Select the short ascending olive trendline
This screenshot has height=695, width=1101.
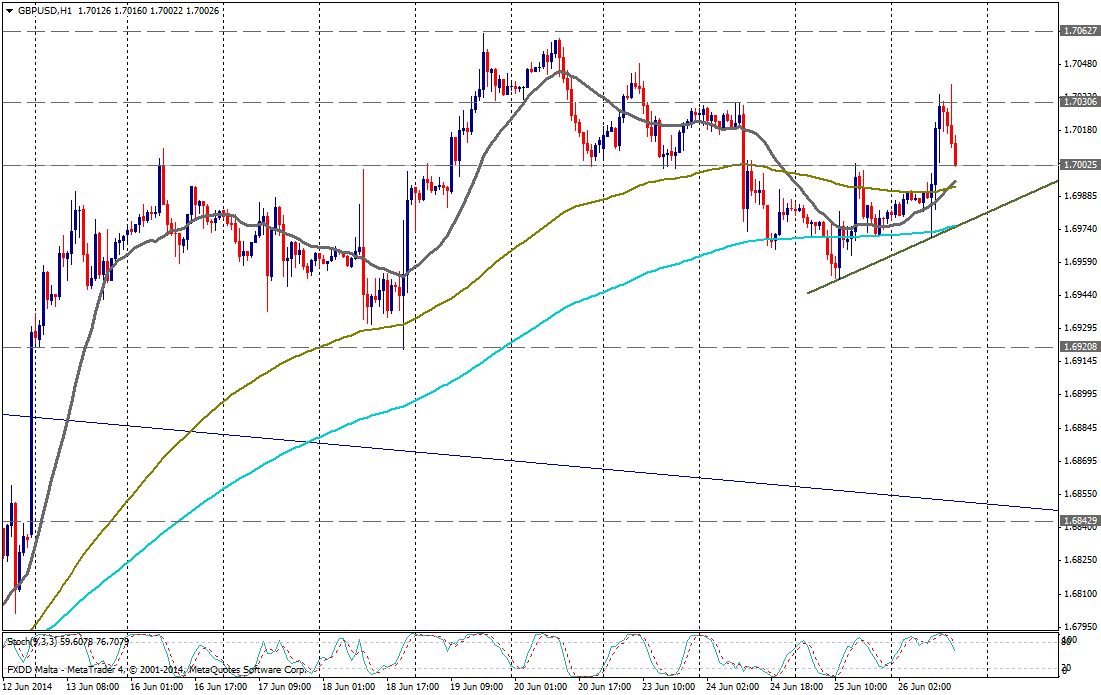[900, 254]
